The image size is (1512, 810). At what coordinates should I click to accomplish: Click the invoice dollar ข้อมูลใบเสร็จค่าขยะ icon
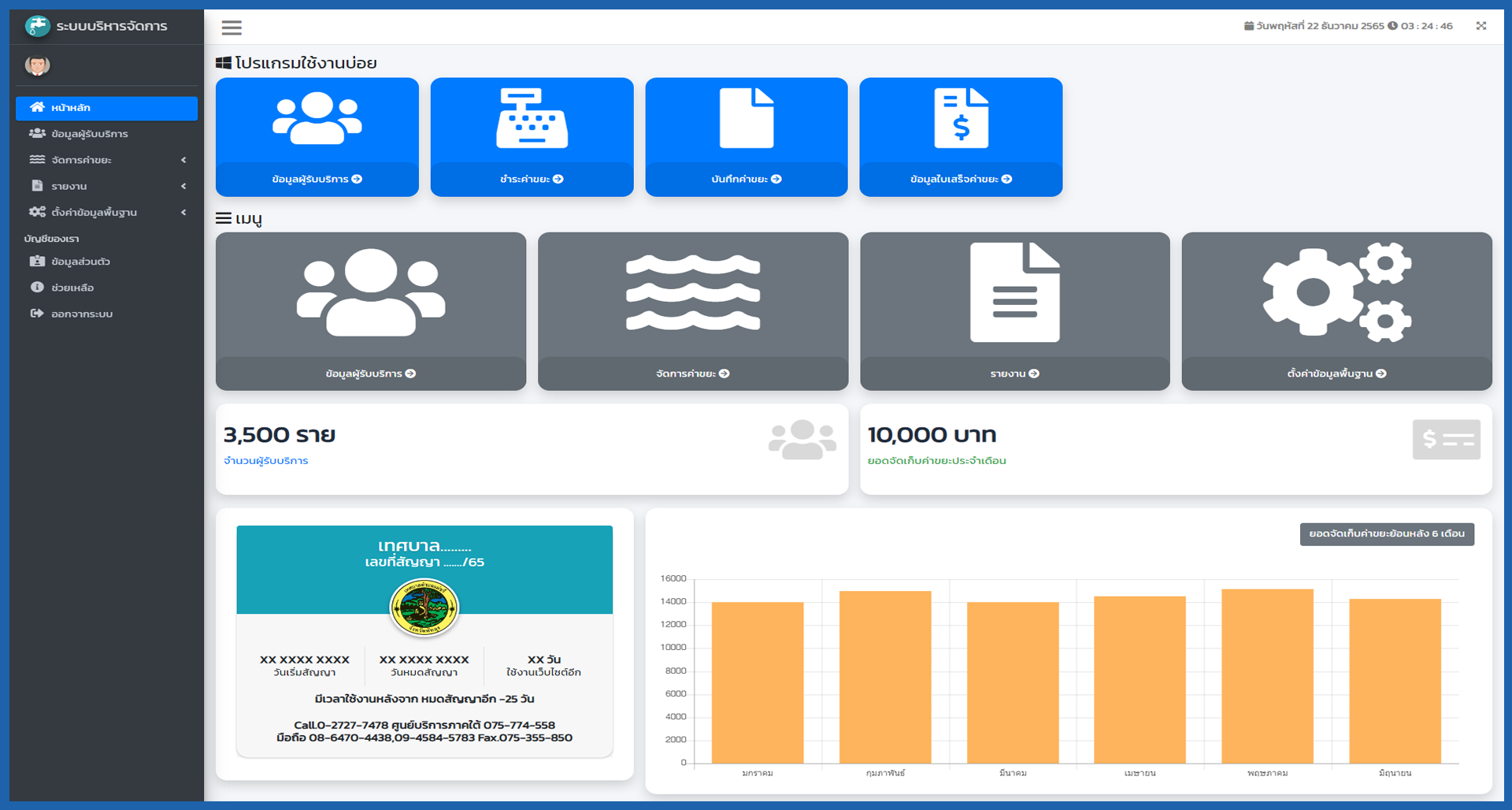tap(961, 119)
